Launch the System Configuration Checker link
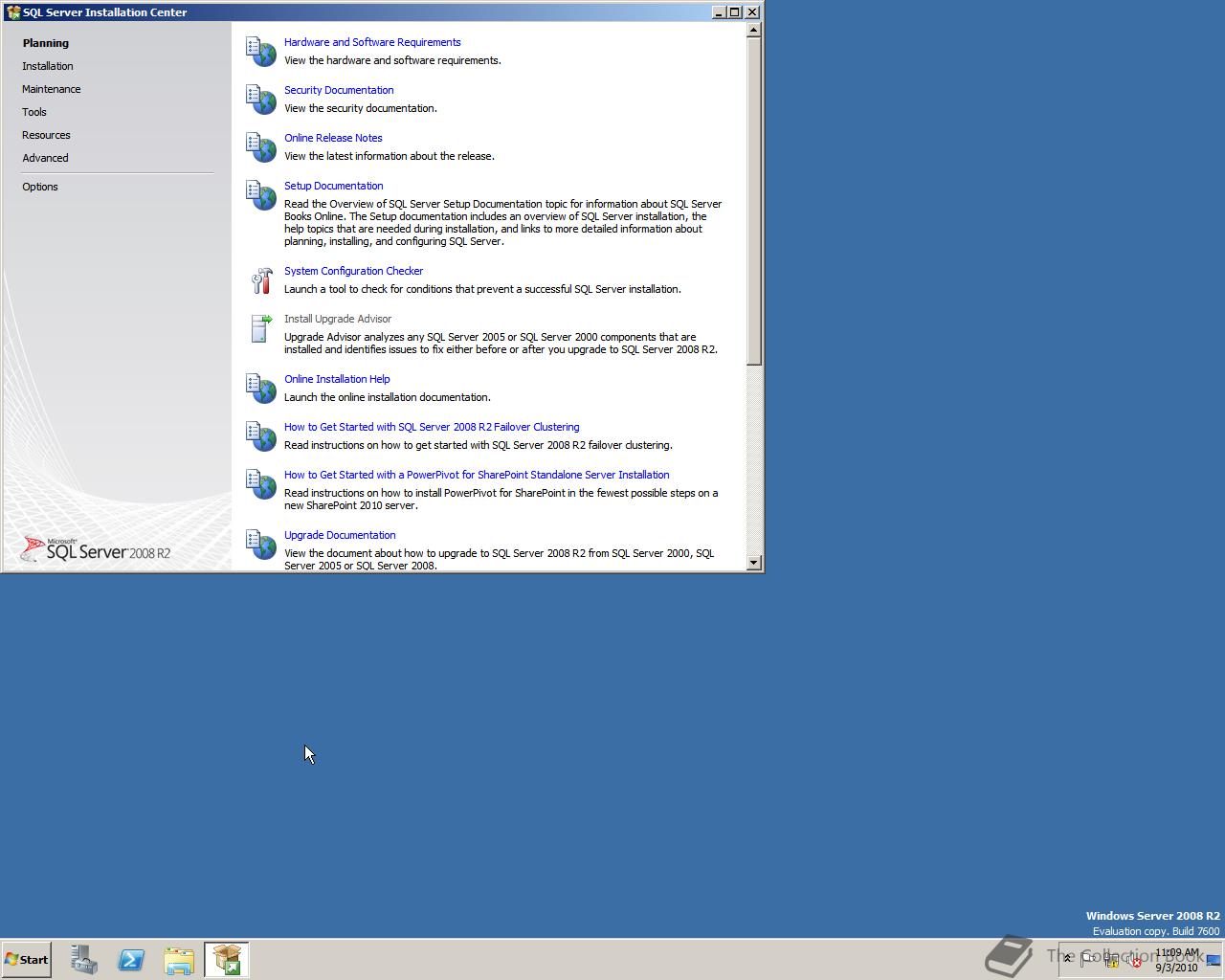The height and width of the screenshot is (980, 1225). [353, 271]
